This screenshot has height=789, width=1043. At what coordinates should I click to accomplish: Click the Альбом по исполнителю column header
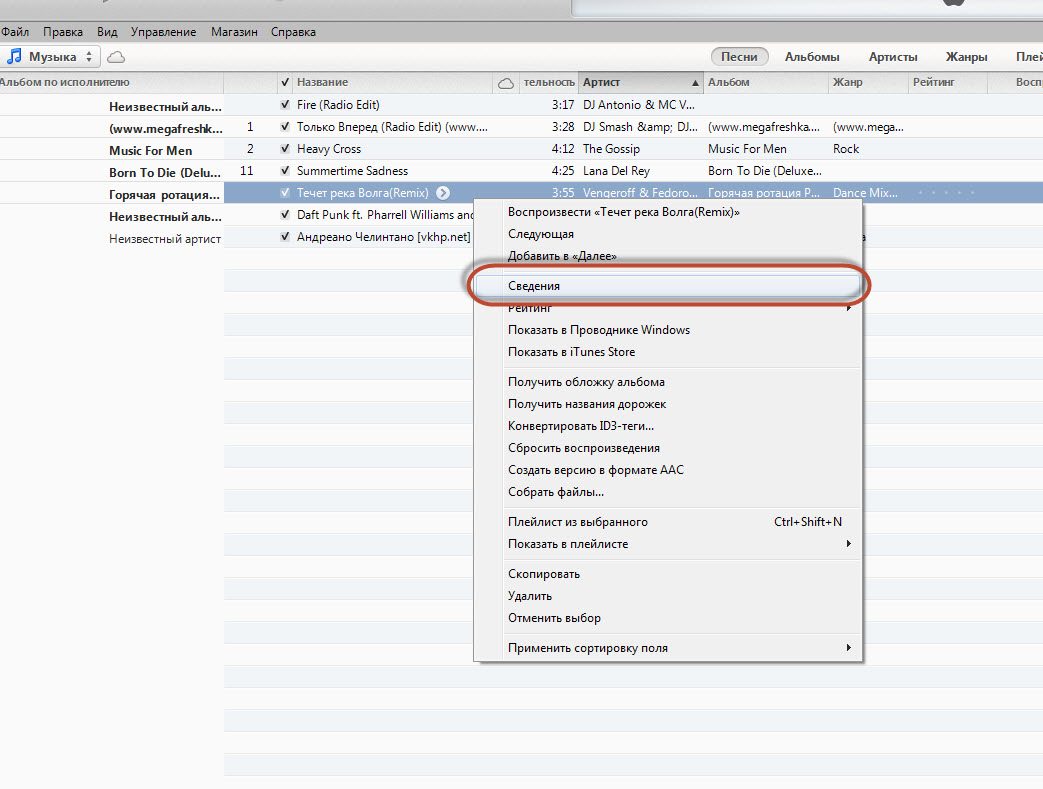(x=111, y=82)
